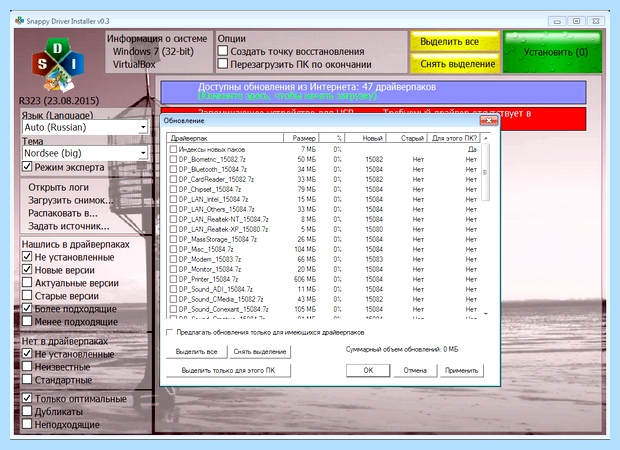The width and height of the screenshot is (620, 450).
Task: Click the Информация о системе panel
Action: coord(159,52)
